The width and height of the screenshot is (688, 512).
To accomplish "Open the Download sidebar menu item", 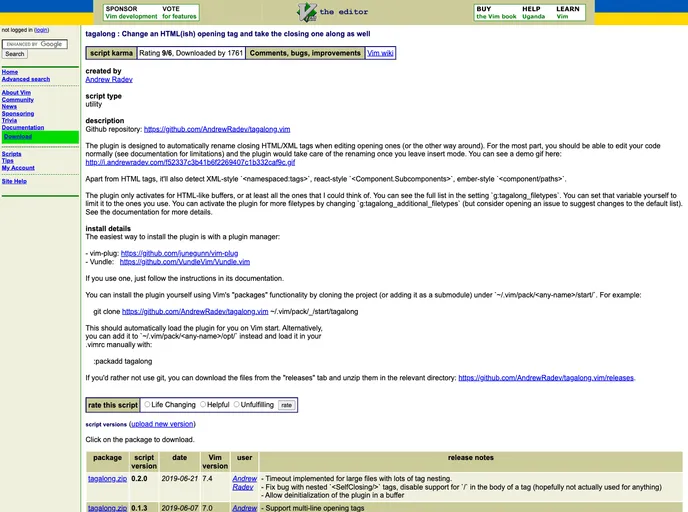I will tap(17, 137).
